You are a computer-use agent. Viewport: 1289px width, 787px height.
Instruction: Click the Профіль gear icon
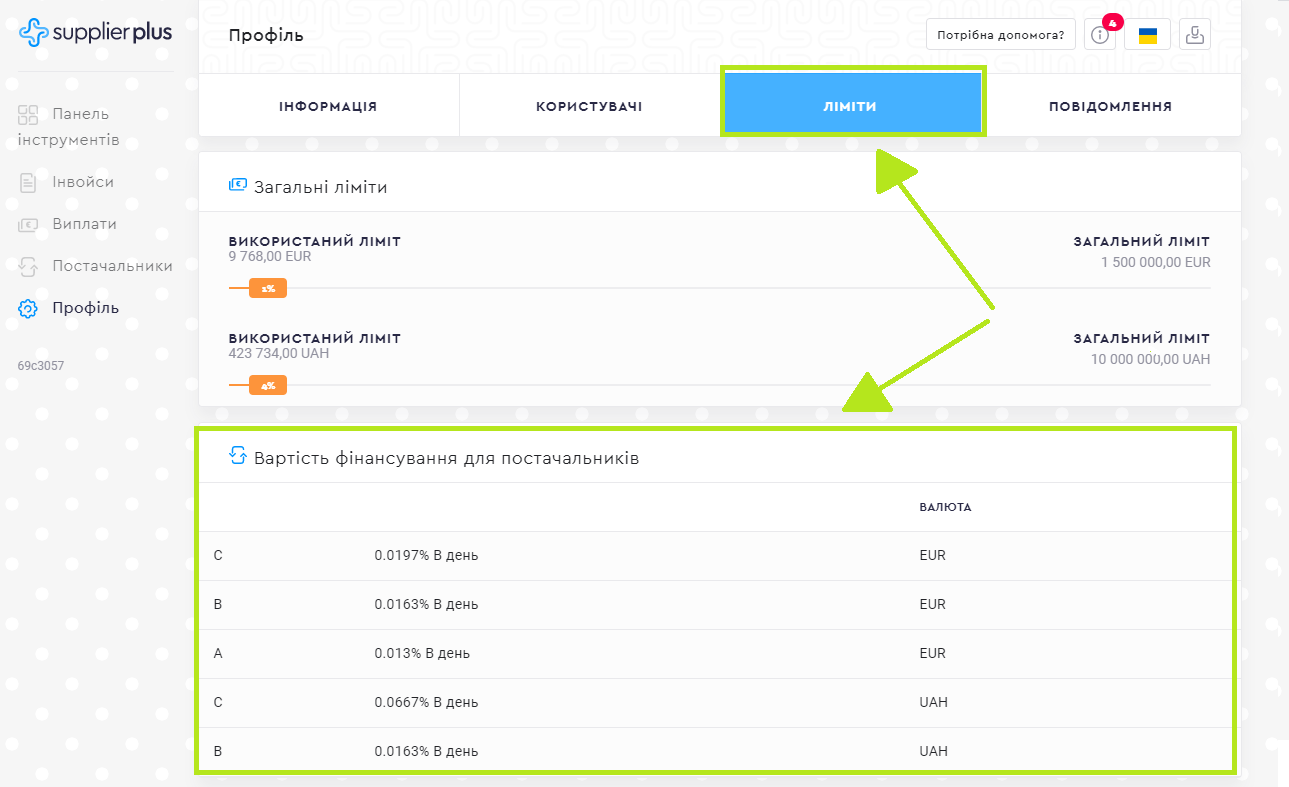[29, 308]
